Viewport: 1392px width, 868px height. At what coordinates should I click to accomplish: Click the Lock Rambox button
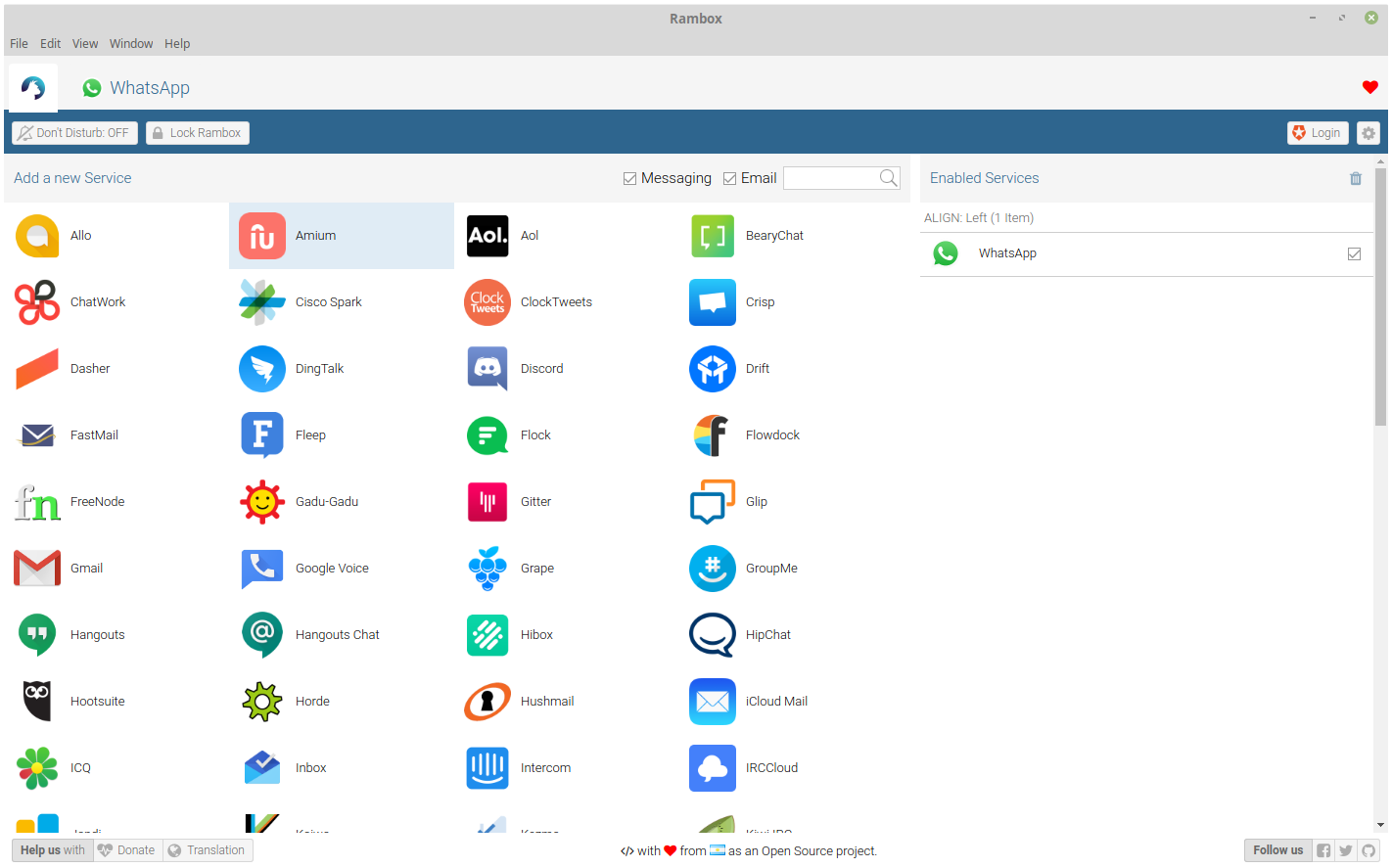pyautogui.click(x=198, y=133)
